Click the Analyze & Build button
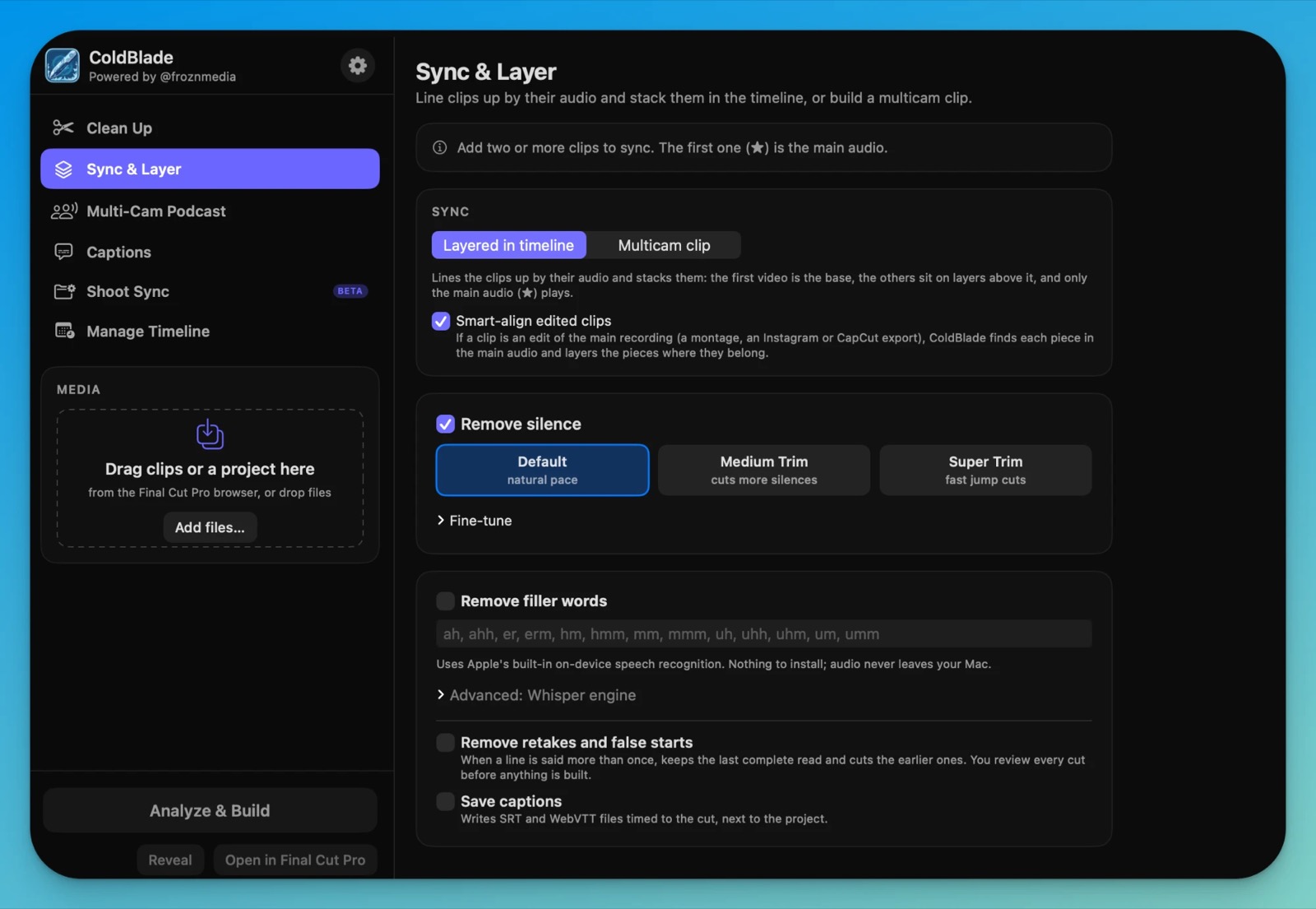The width and height of the screenshot is (1316, 909). (x=210, y=810)
